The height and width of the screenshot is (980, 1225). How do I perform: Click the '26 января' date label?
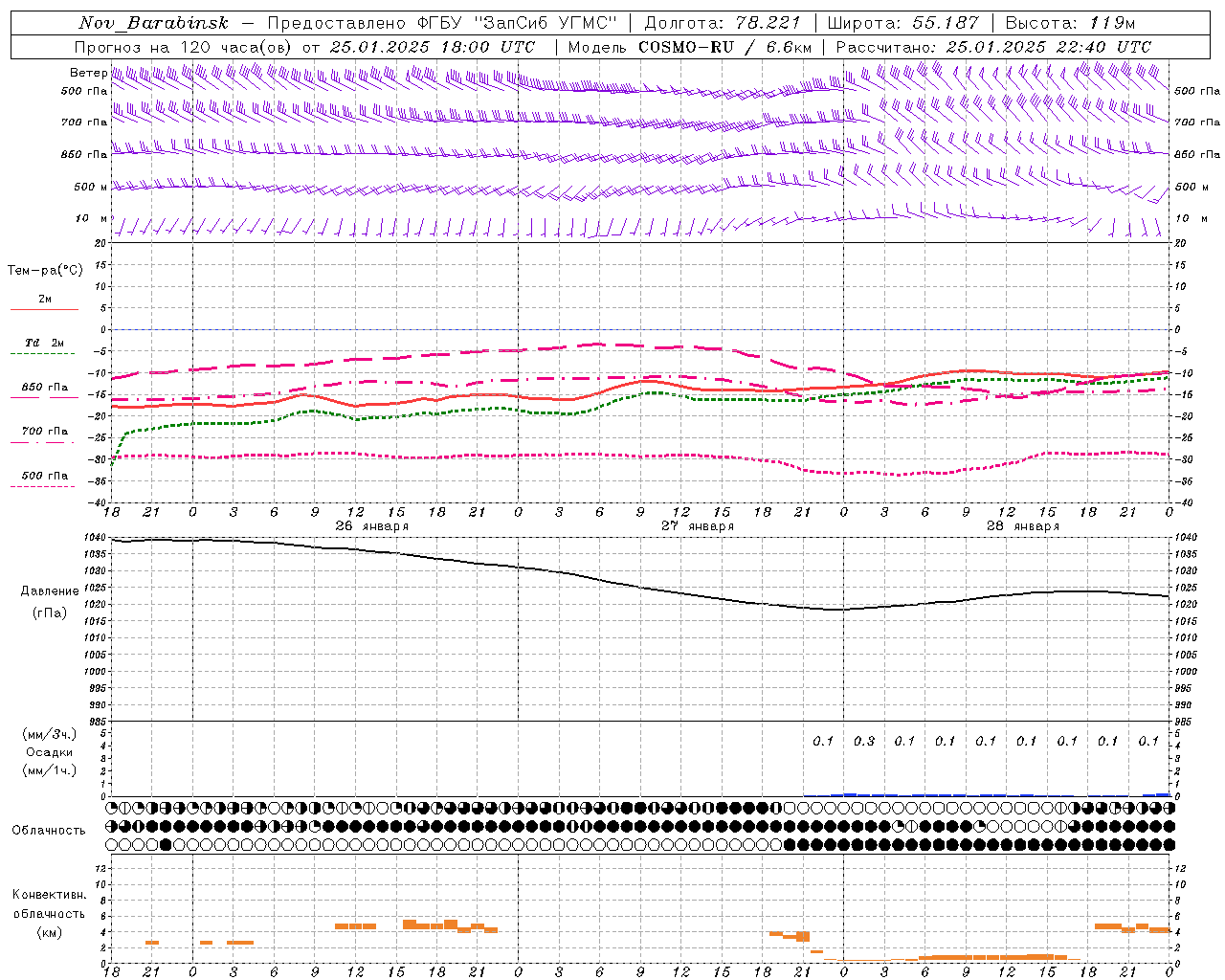point(372,526)
